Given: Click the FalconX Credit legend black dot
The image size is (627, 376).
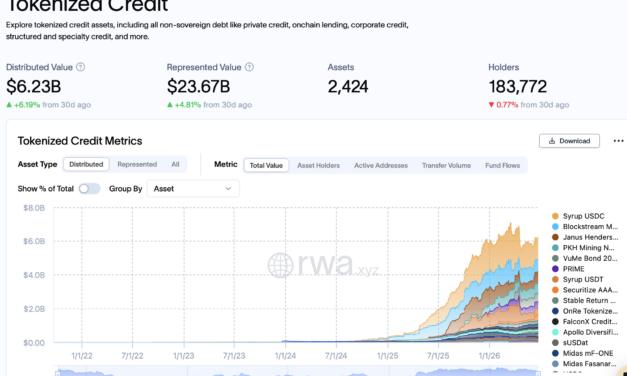Looking at the screenshot, I should pyautogui.click(x=555, y=322).
